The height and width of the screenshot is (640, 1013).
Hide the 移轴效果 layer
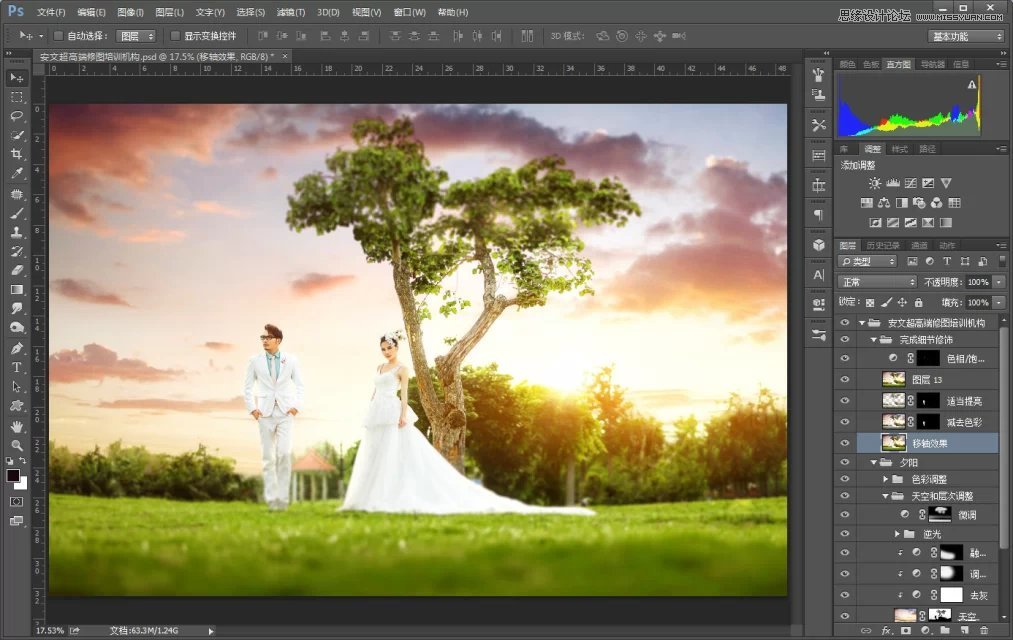pyautogui.click(x=846, y=441)
